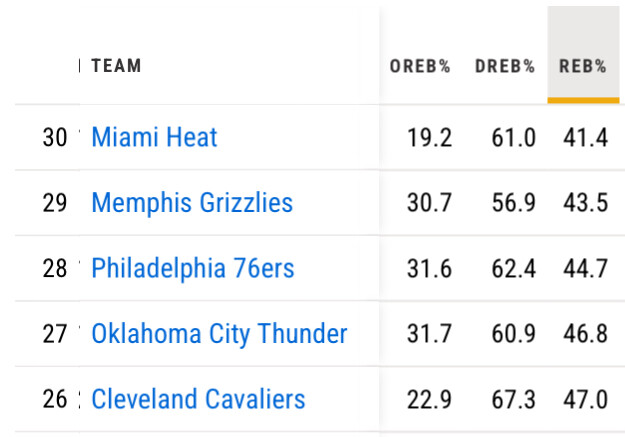Open the Memphis Grizzlies team link

[x=192, y=203]
